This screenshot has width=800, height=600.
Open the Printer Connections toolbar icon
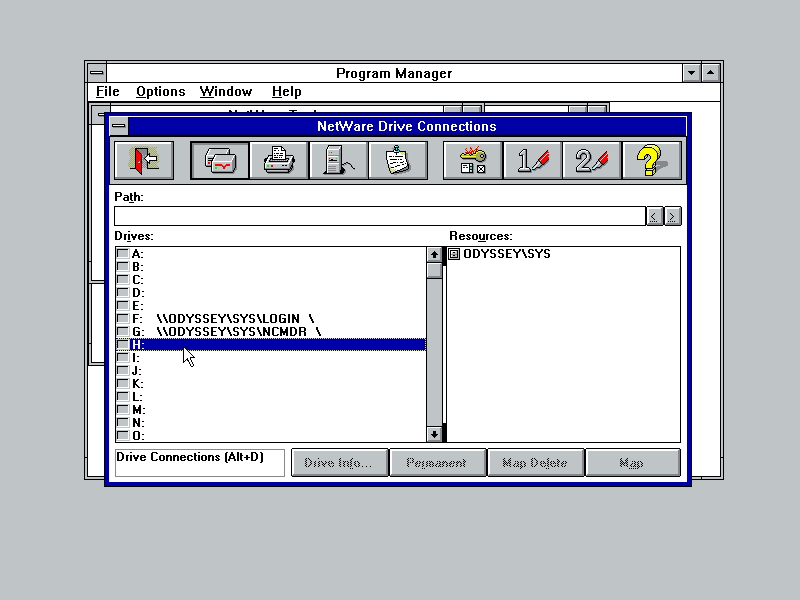tap(279, 161)
